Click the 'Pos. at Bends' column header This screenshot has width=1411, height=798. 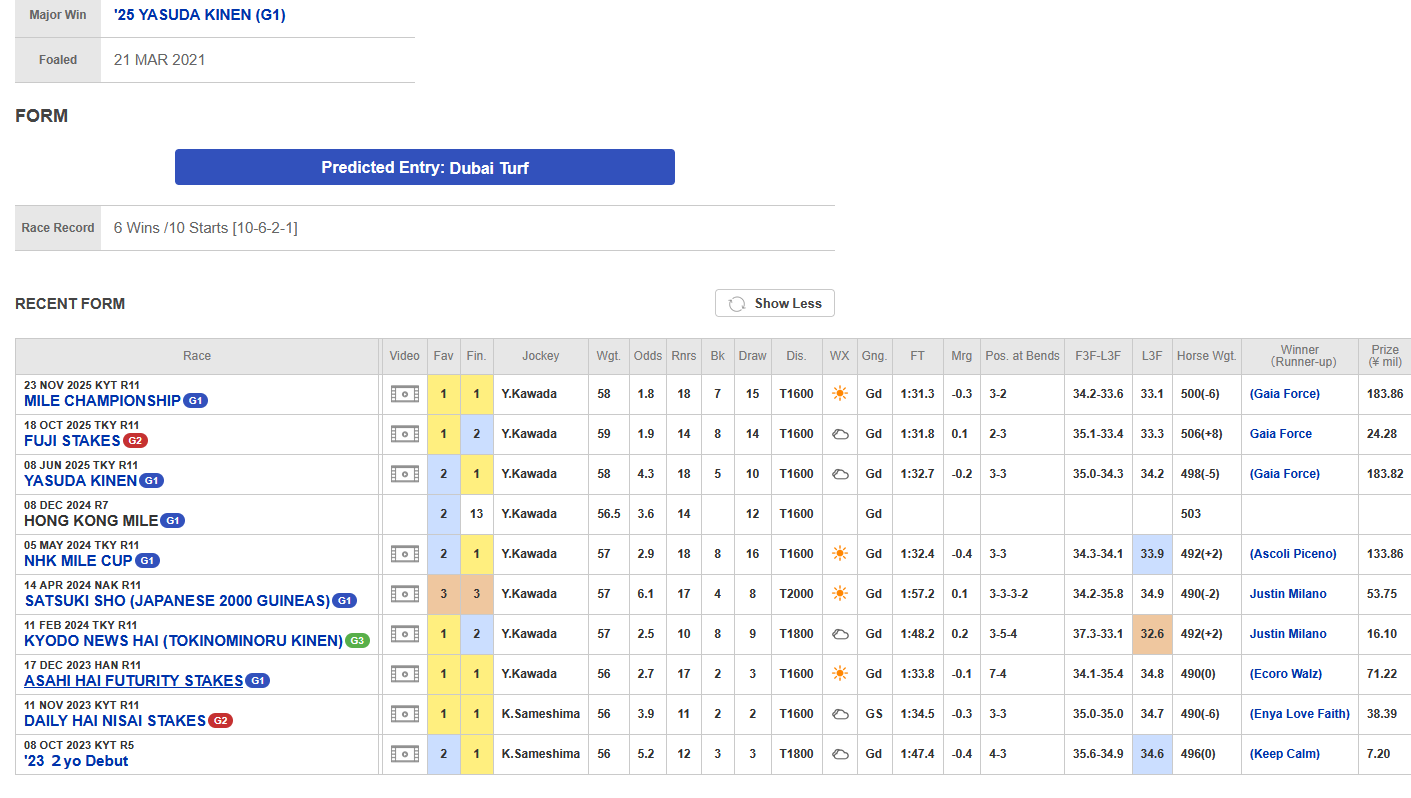click(x=1022, y=356)
